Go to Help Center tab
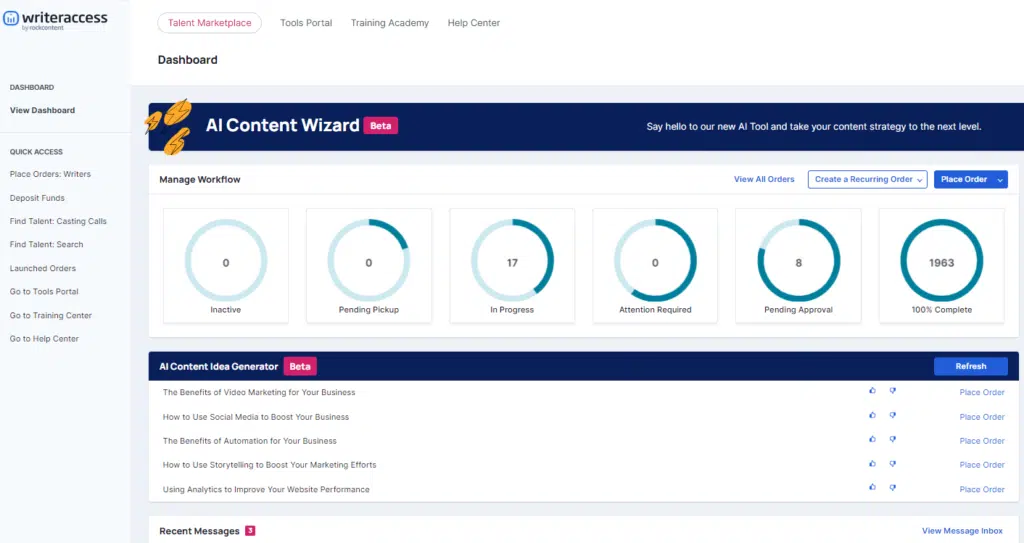Screen dimensions: 1024x543 point(473,23)
